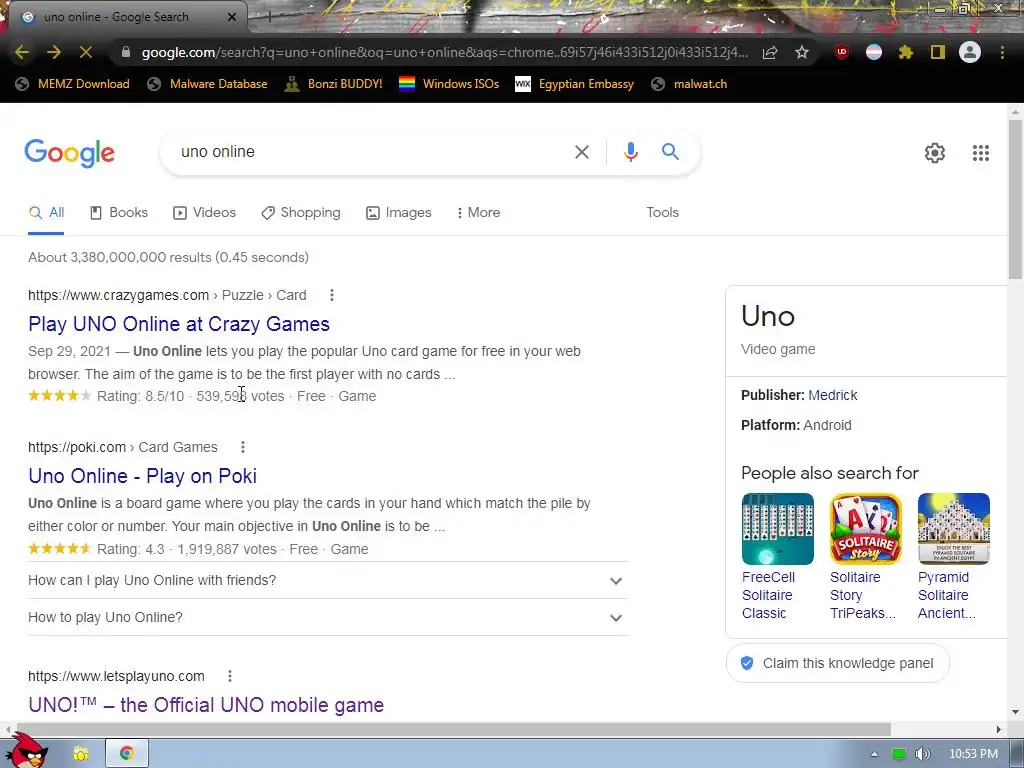Switch to the Shopping tab

click(x=300, y=212)
